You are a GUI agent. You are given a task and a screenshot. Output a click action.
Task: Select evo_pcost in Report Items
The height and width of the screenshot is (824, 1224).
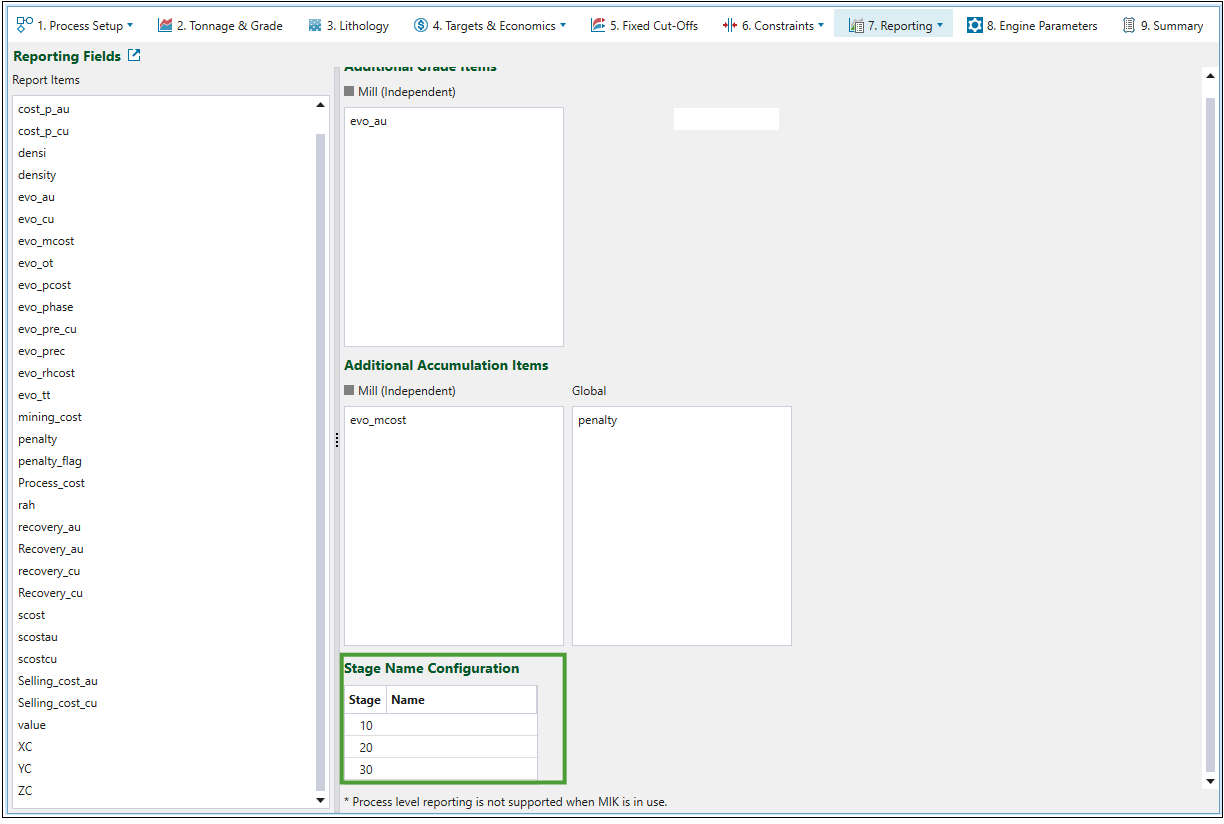tap(45, 285)
